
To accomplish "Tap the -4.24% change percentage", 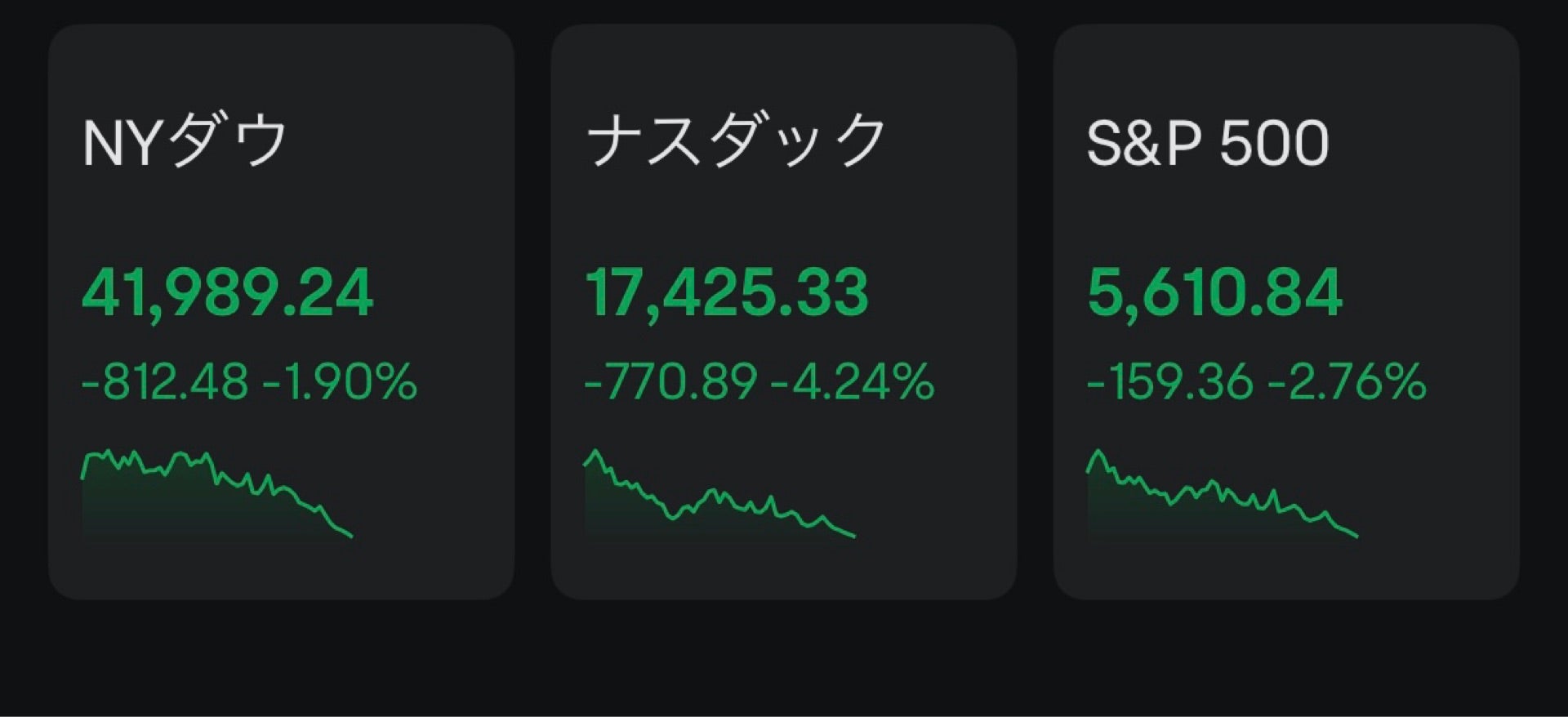I will coord(853,381).
